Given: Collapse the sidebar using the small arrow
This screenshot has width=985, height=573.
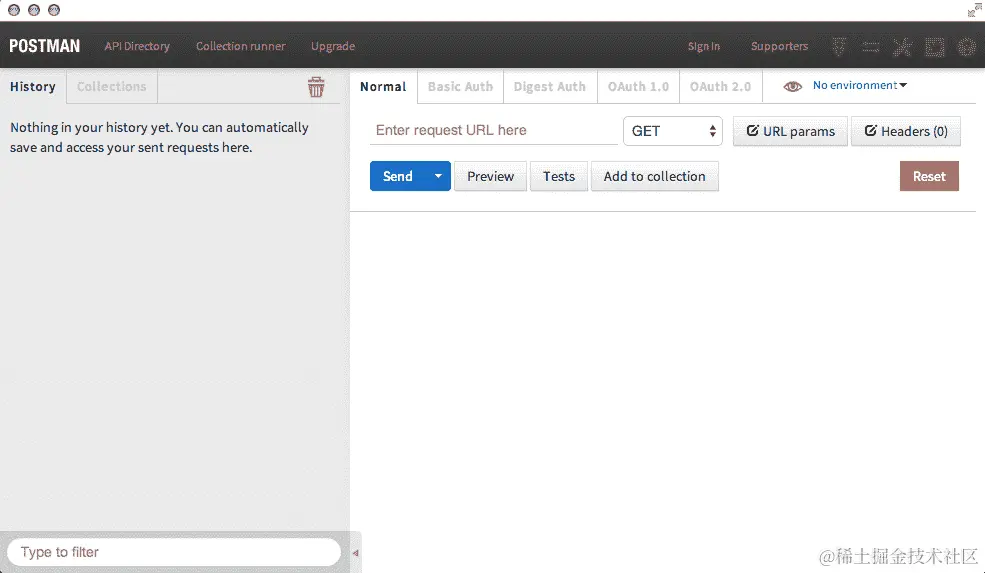Looking at the screenshot, I should [355, 553].
